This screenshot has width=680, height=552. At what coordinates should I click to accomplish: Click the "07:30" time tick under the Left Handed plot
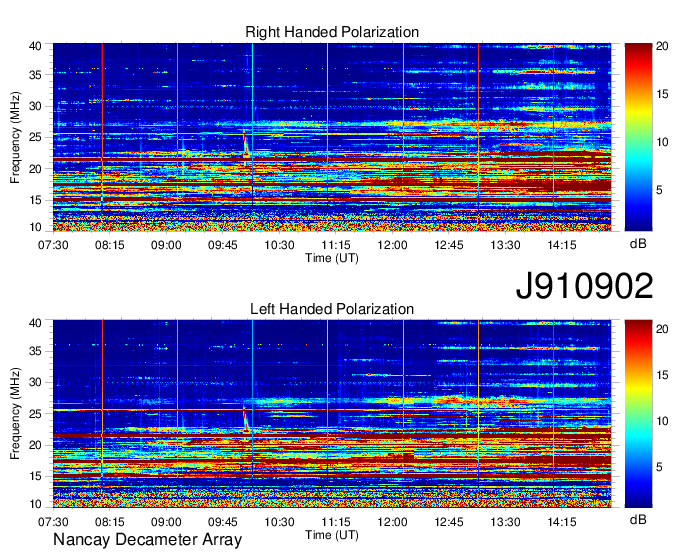pyautogui.click(x=53, y=522)
